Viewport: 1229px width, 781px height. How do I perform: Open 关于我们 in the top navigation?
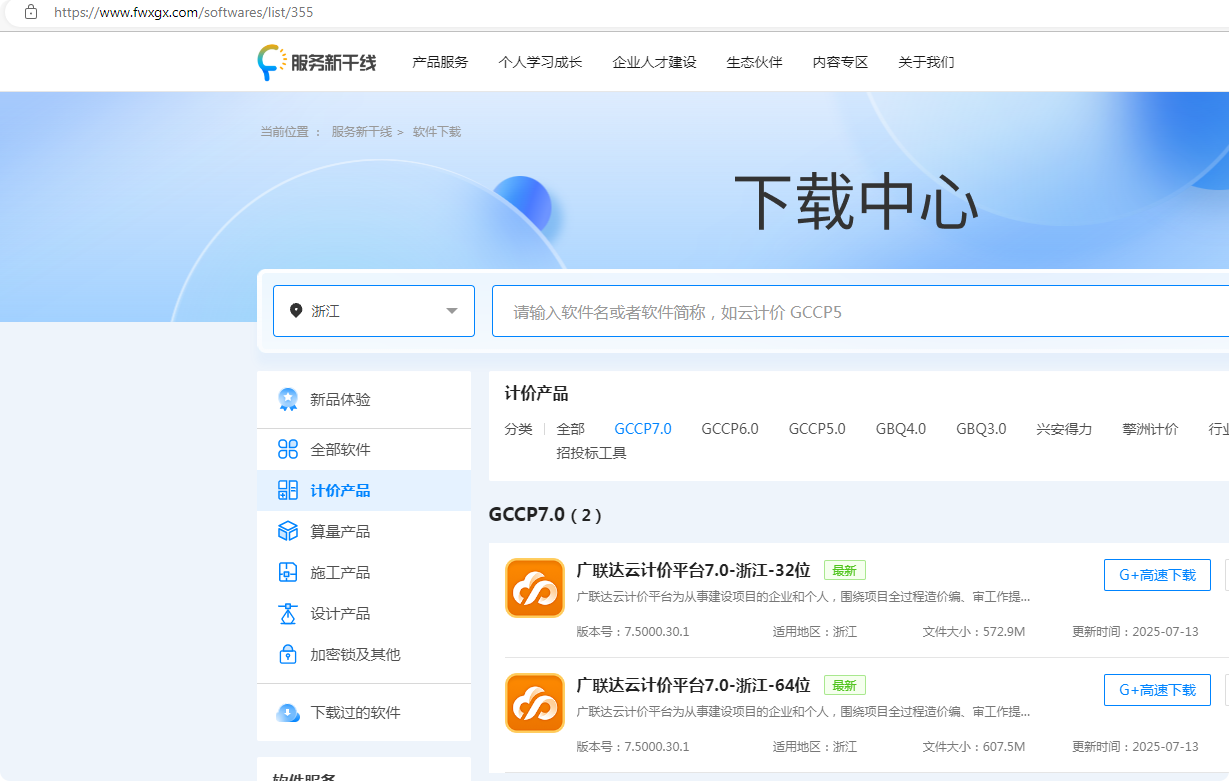click(926, 62)
